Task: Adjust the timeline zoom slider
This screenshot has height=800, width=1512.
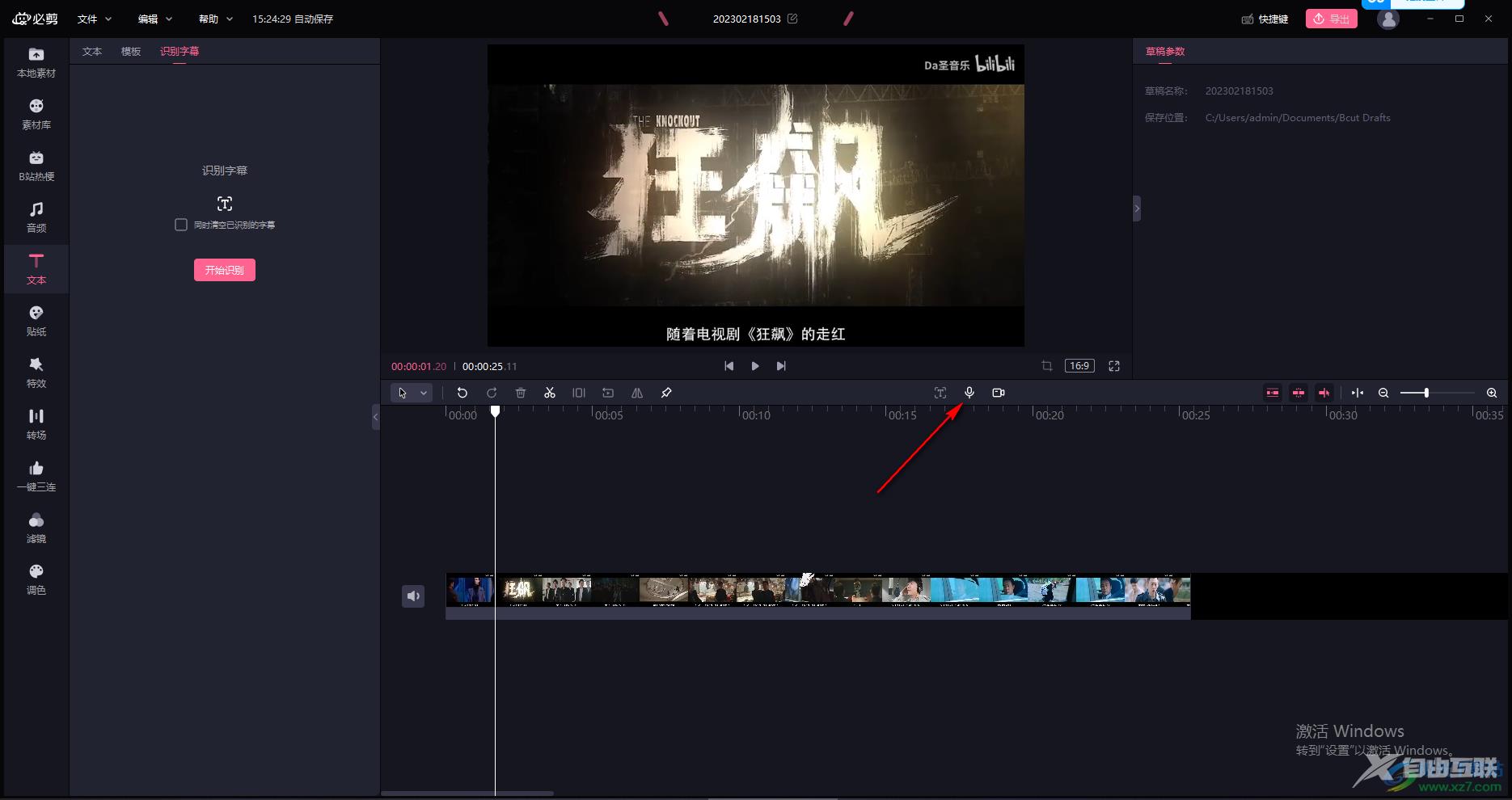Action: [x=1426, y=393]
